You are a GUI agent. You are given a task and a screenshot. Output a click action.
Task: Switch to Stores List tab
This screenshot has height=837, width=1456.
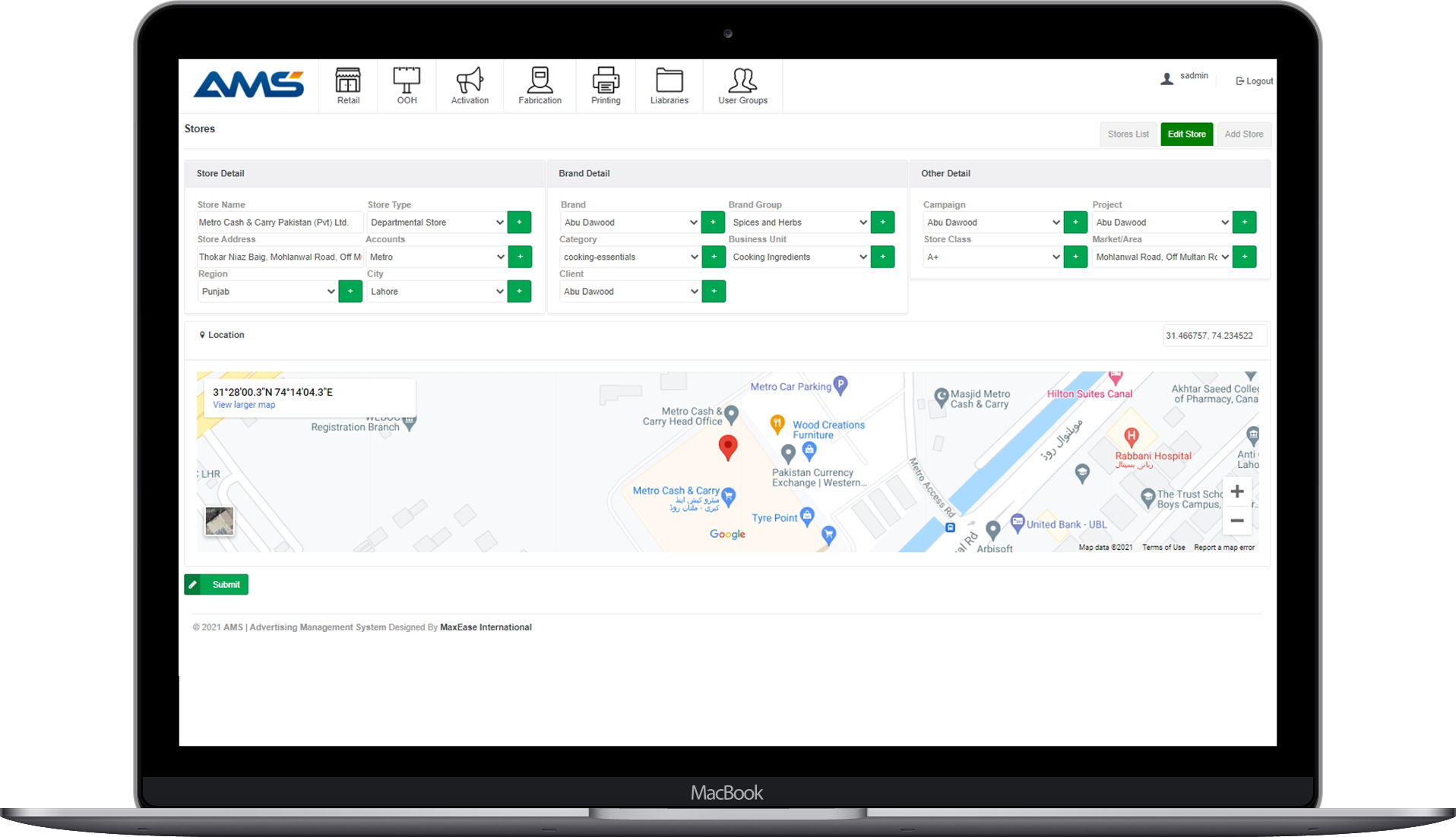point(1128,134)
